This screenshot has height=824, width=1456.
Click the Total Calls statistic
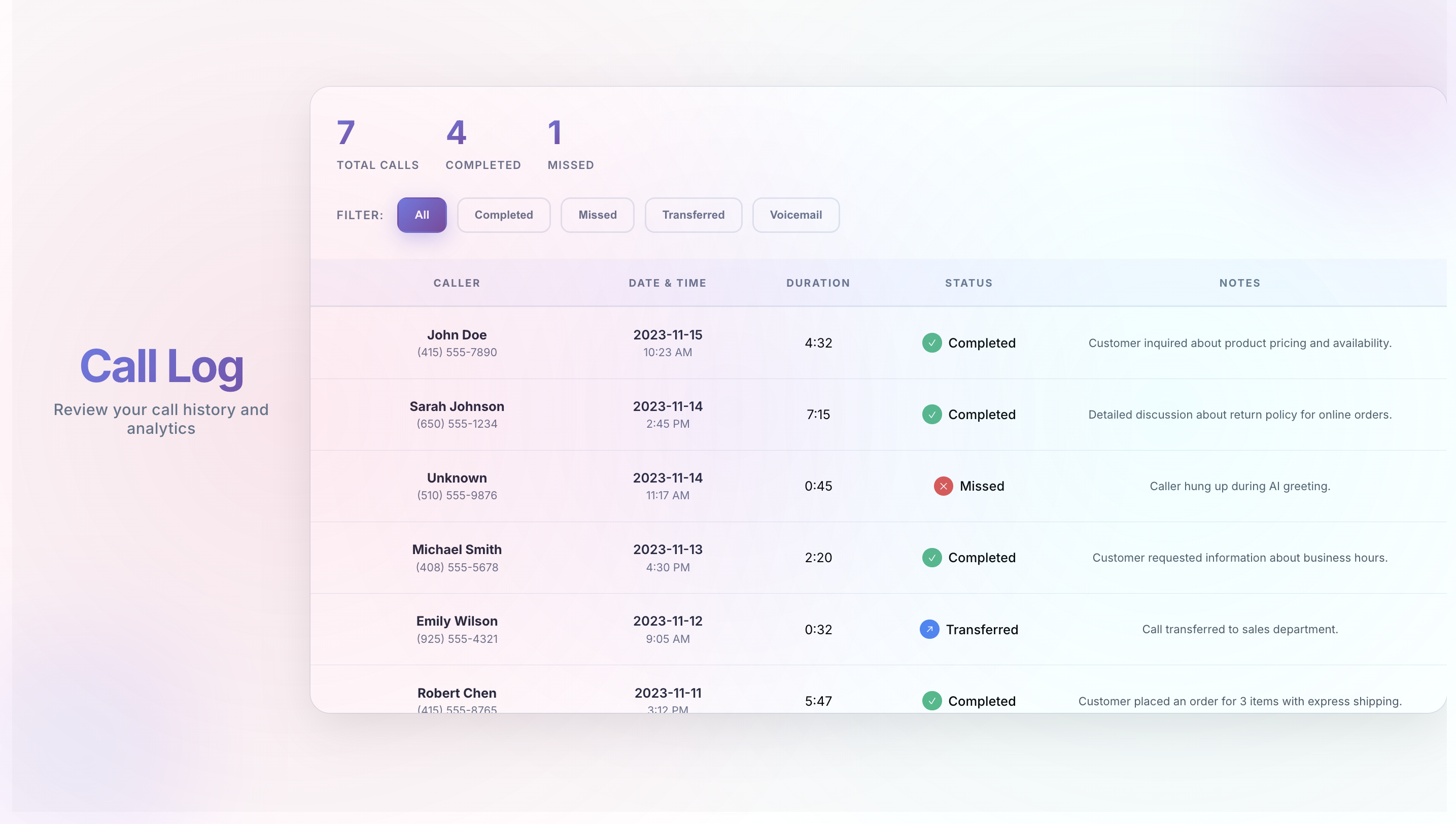(x=377, y=144)
